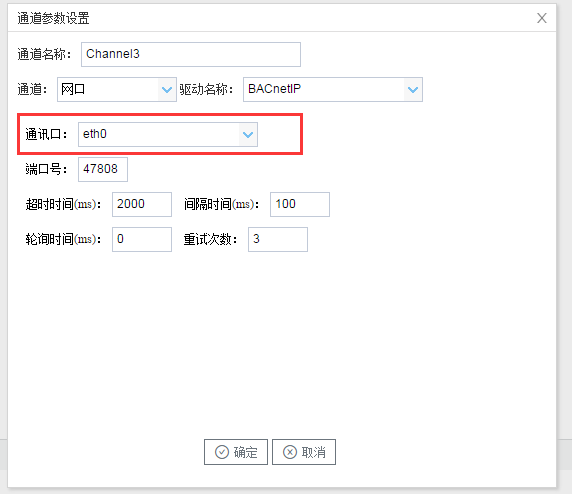
Task: Select the eth0 text in 通讯口 combo
Action: (95, 134)
